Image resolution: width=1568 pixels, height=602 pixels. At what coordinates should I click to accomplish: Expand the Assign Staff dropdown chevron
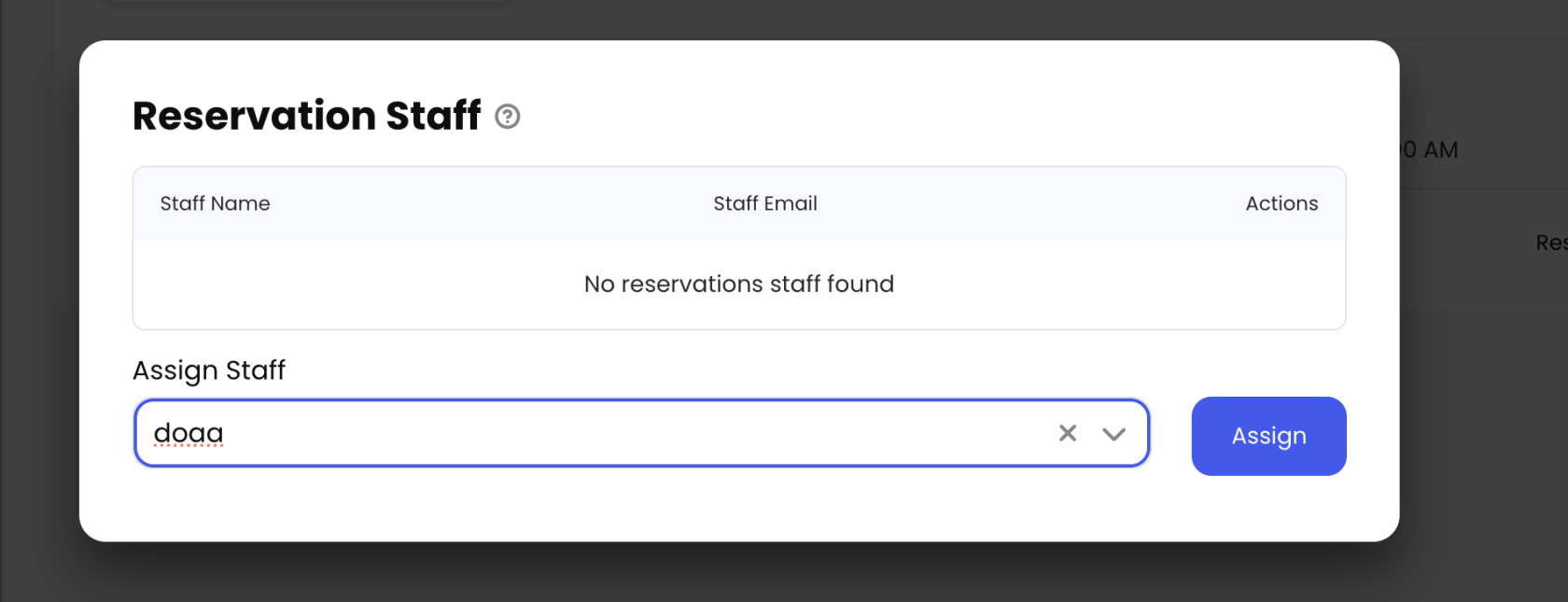coord(1113,434)
